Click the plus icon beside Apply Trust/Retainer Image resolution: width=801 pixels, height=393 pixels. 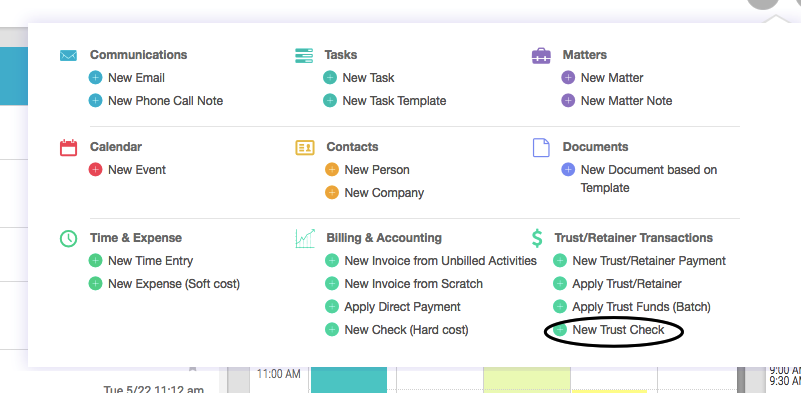pos(560,284)
